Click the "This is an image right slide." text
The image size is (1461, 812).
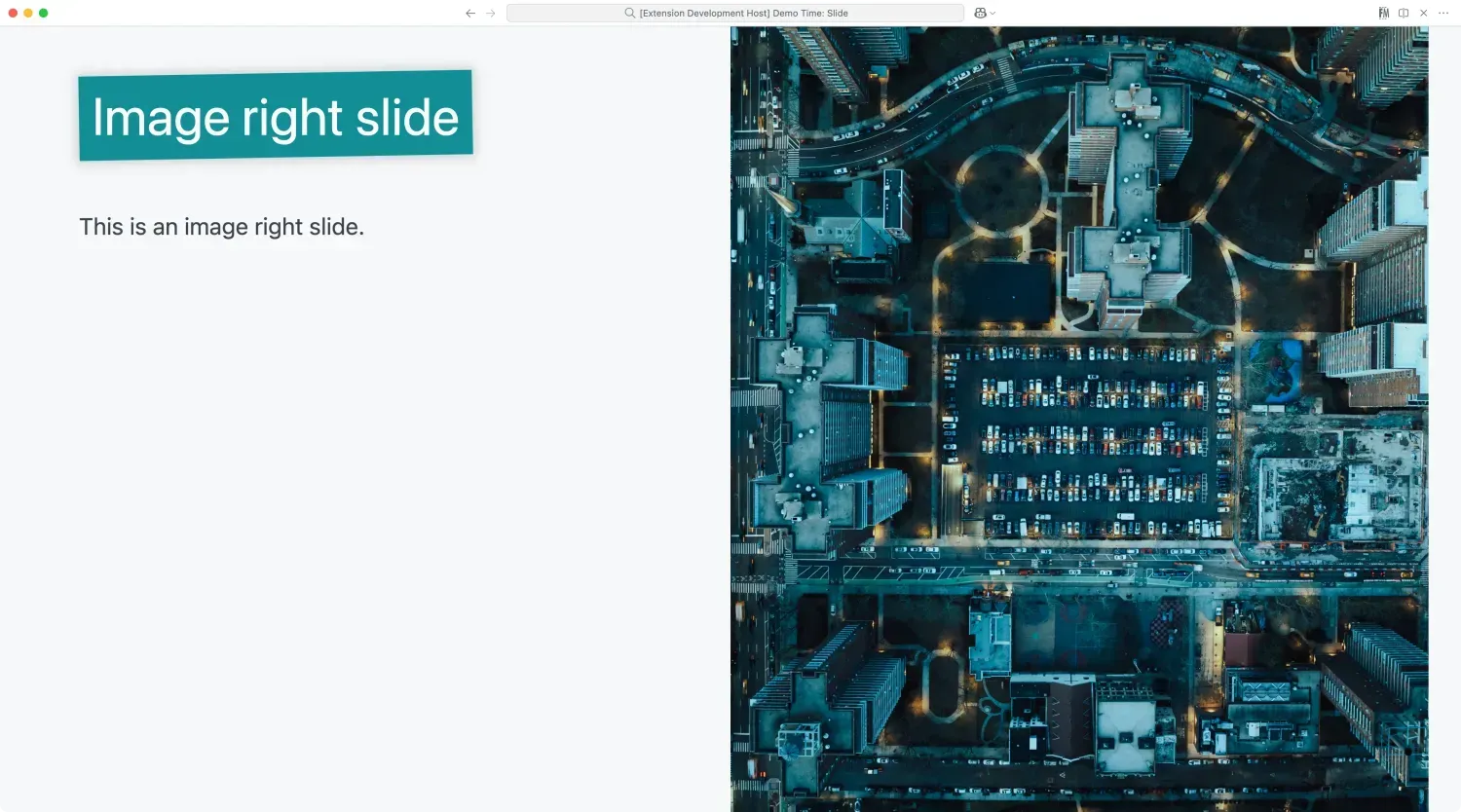pos(221,227)
